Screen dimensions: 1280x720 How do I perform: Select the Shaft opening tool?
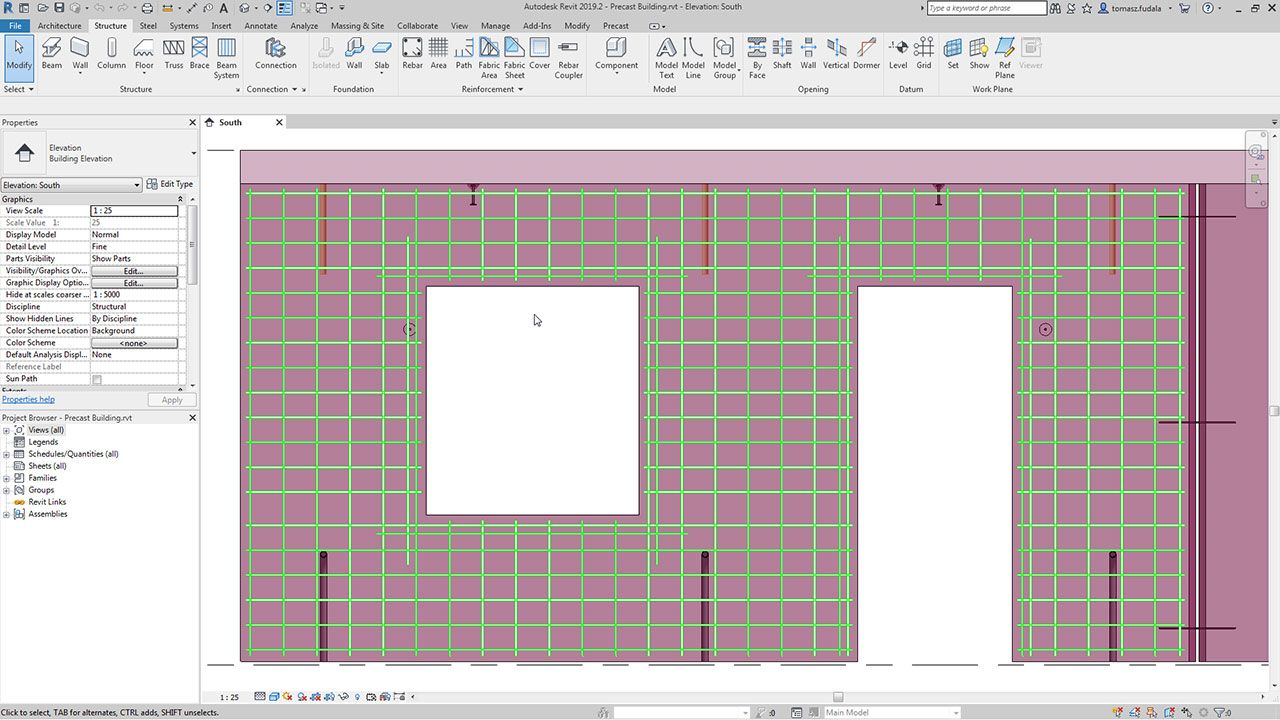(x=782, y=54)
